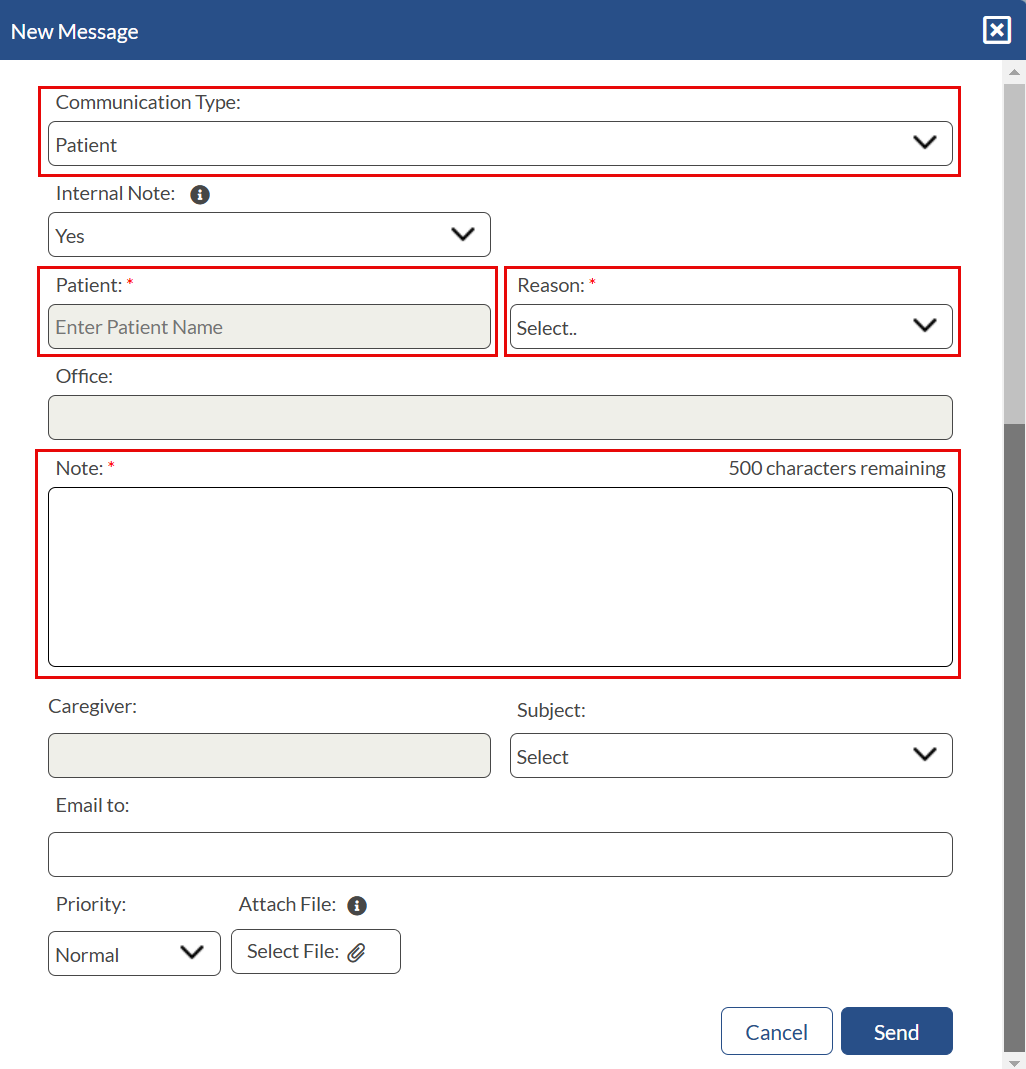Click the Internal Note info icon
Image resolution: width=1026 pixels, height=1069 pixels.
(x=199, y=194)
